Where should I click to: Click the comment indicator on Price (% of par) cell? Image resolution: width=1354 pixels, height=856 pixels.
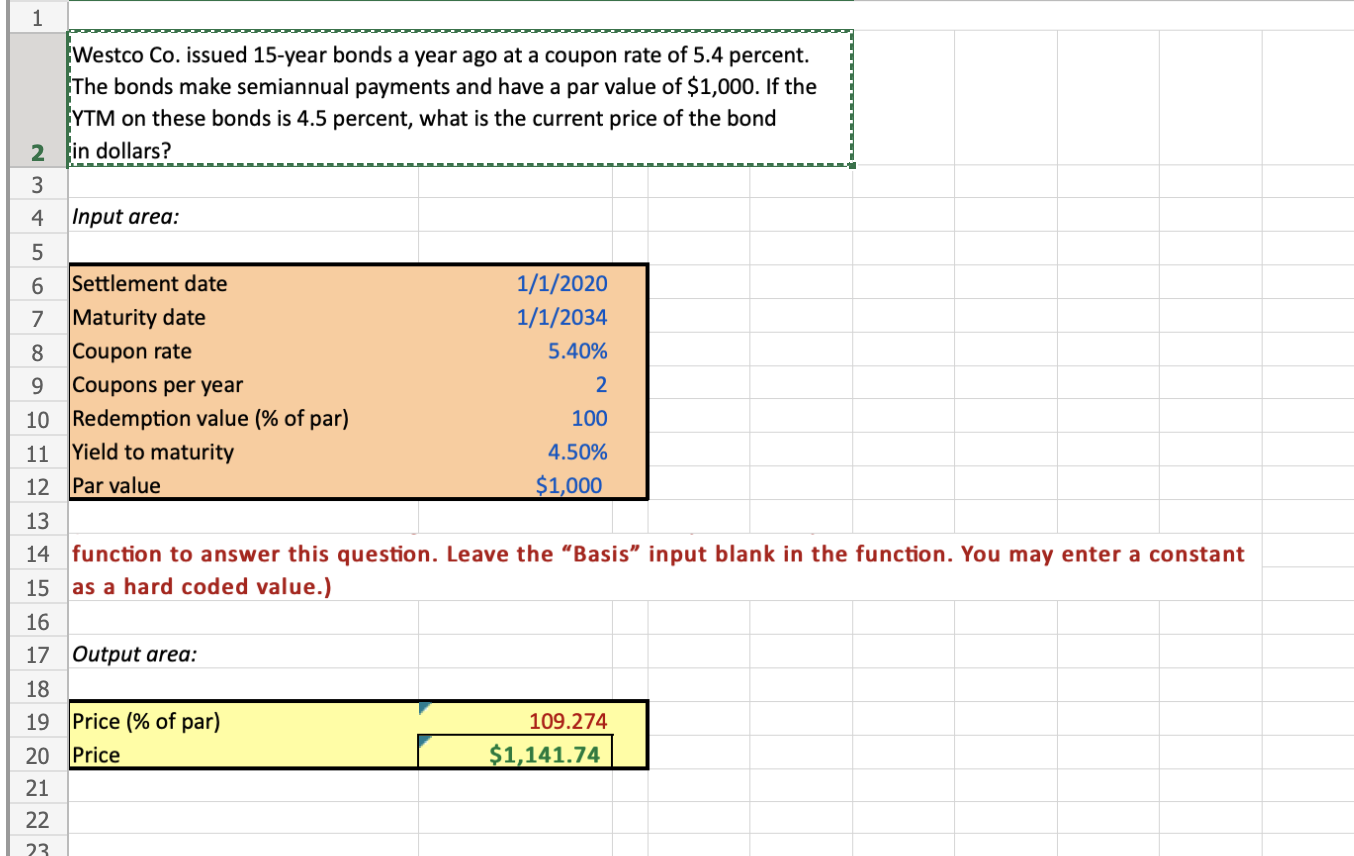tap(423, 710)
